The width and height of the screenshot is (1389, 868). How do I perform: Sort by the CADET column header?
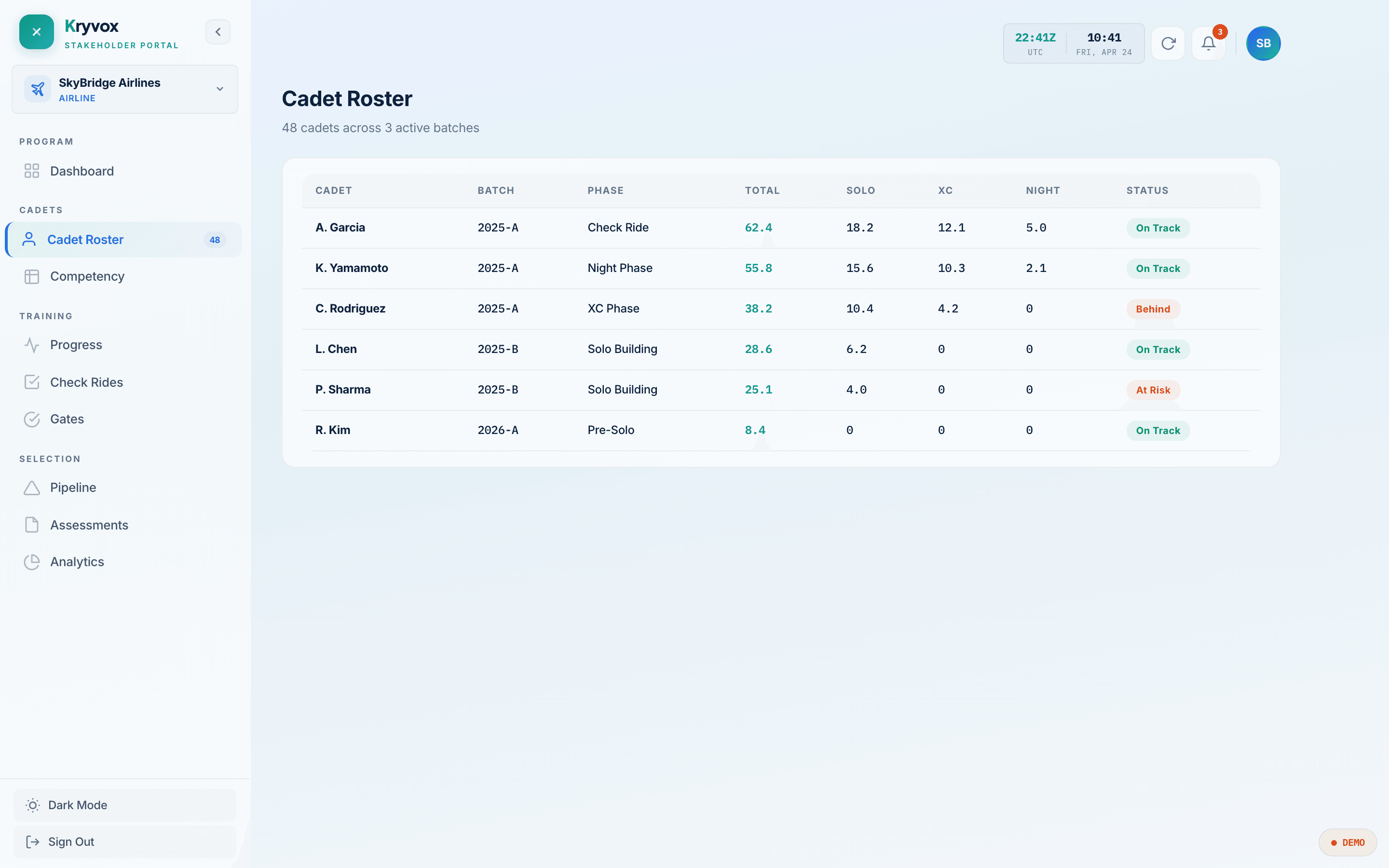[x=333, y=190]
